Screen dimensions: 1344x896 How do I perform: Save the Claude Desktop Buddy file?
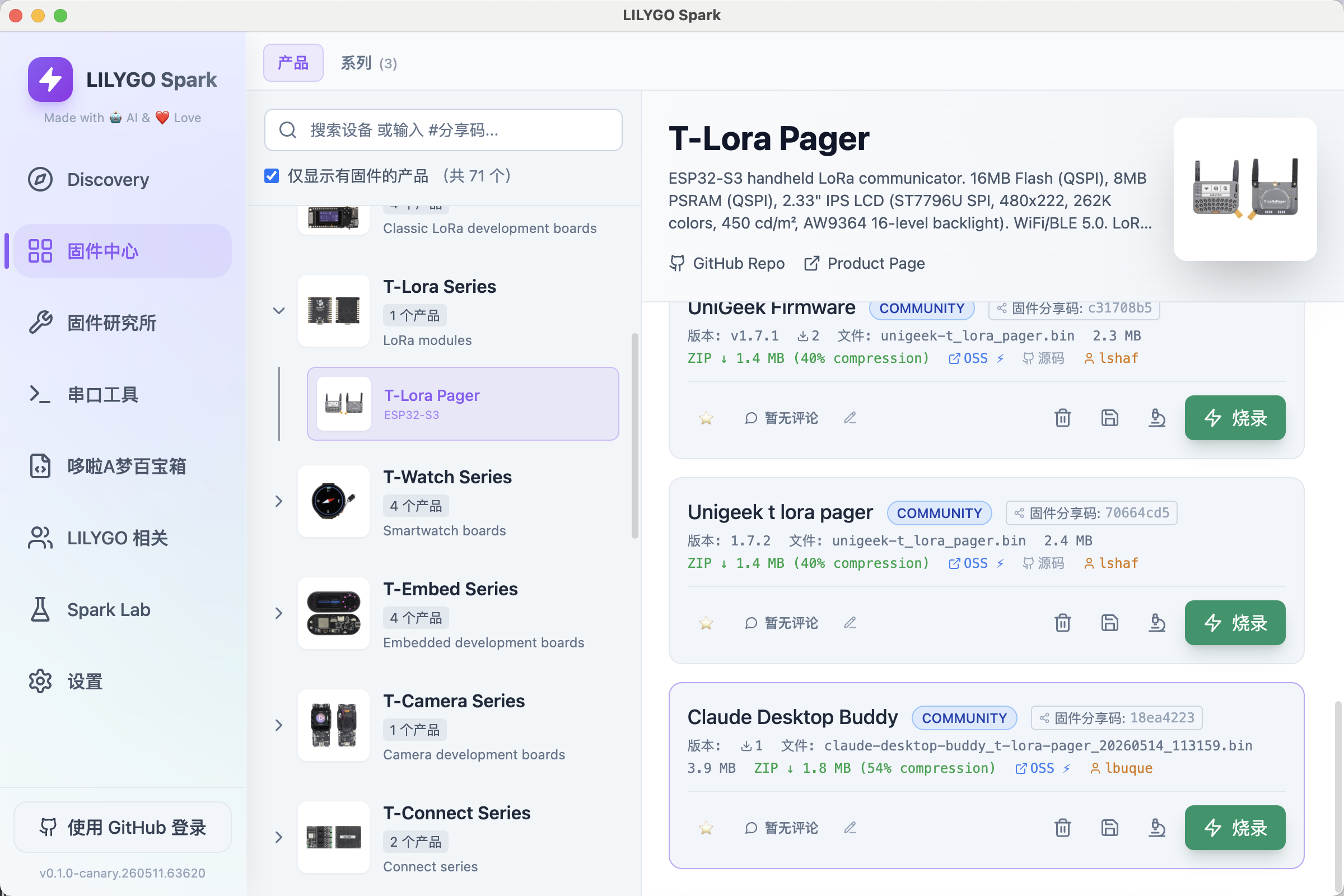1110,828
